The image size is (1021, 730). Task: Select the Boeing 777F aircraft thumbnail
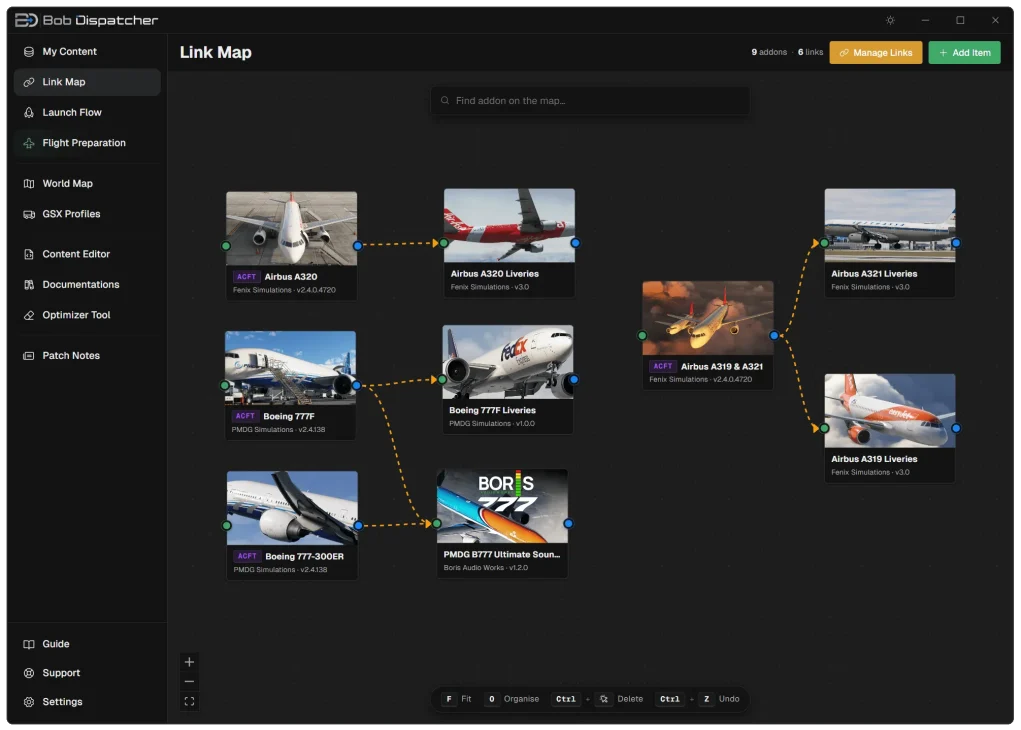pos(290,368)
